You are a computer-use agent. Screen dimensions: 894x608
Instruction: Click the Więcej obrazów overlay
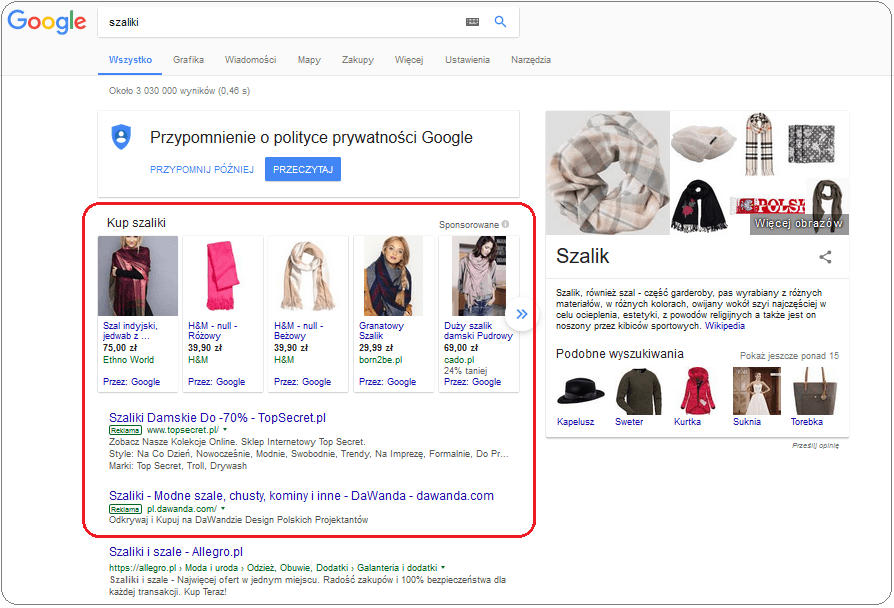click(x=799, y=224)
